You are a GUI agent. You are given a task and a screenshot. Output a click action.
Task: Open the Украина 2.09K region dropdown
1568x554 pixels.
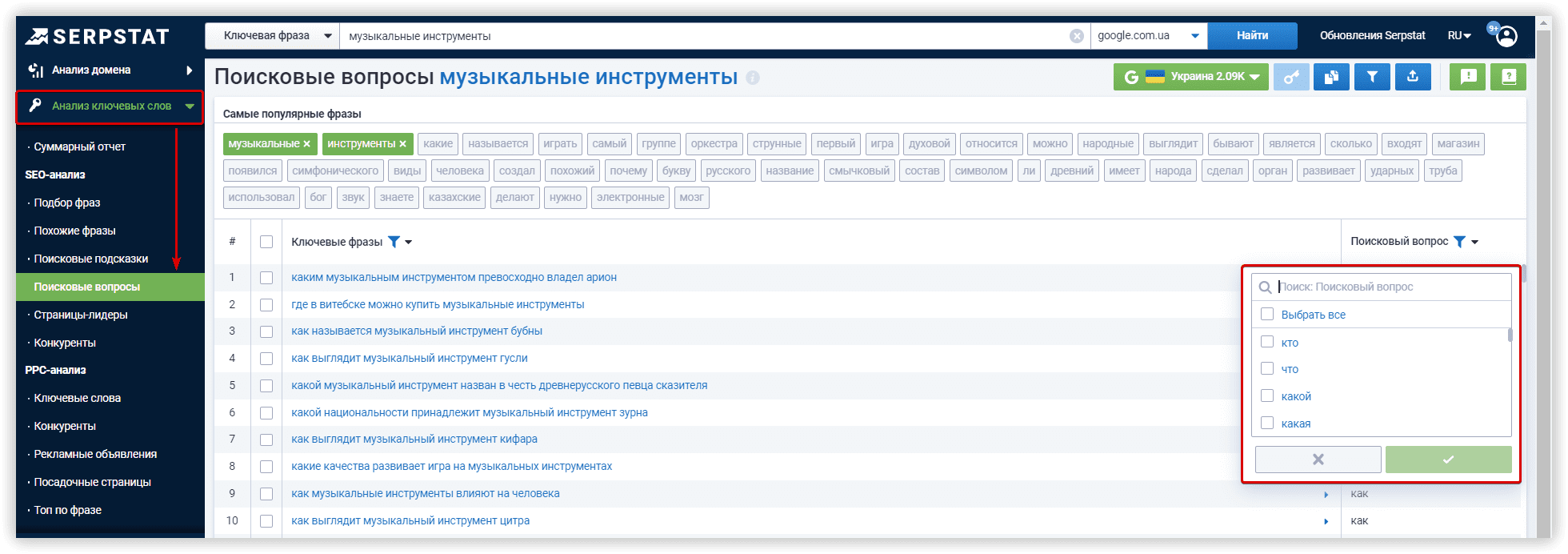1191,77
